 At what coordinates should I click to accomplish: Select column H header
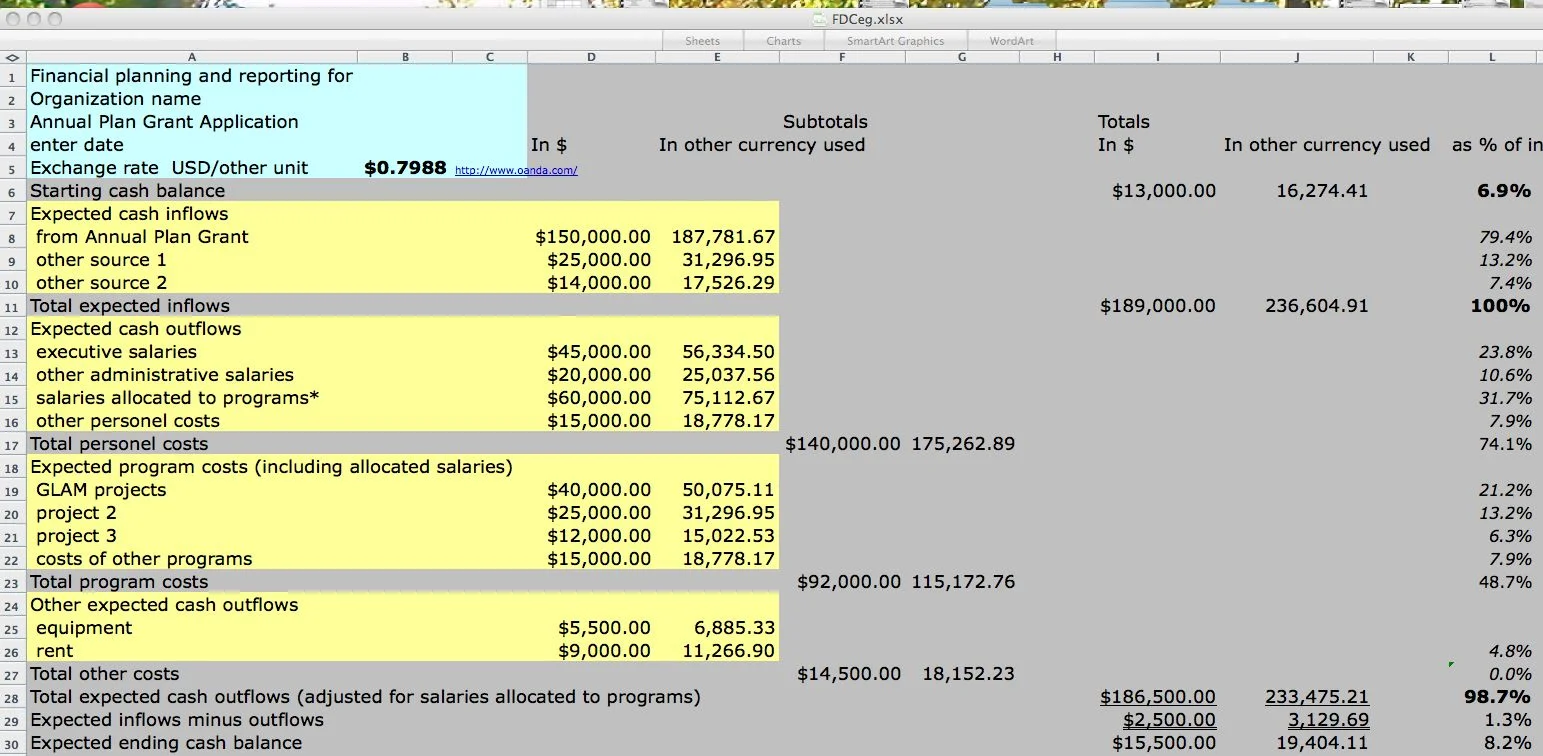click(x=1057, y=57)
